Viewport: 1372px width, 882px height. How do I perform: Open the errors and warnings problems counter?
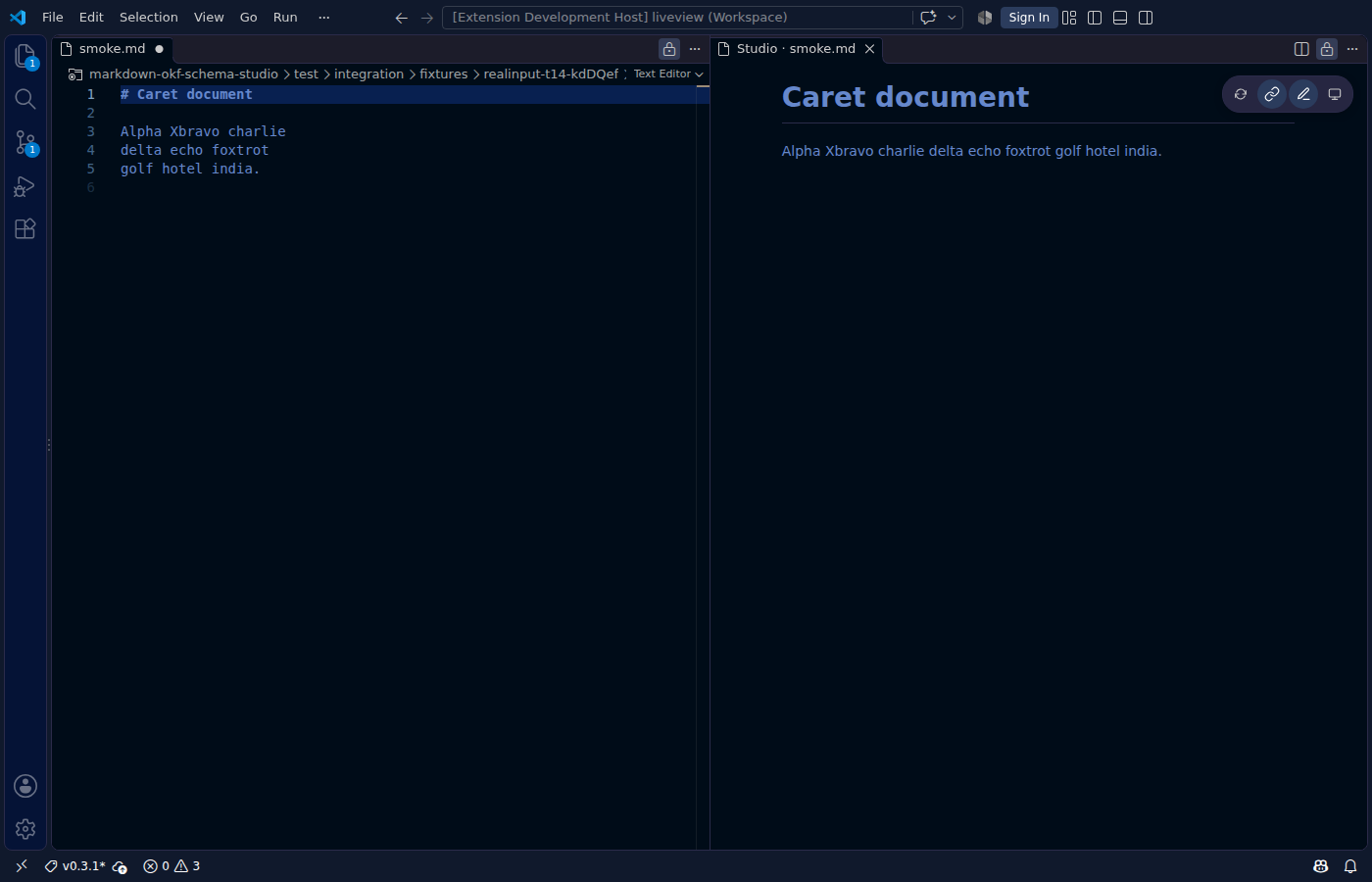(171, 866)
